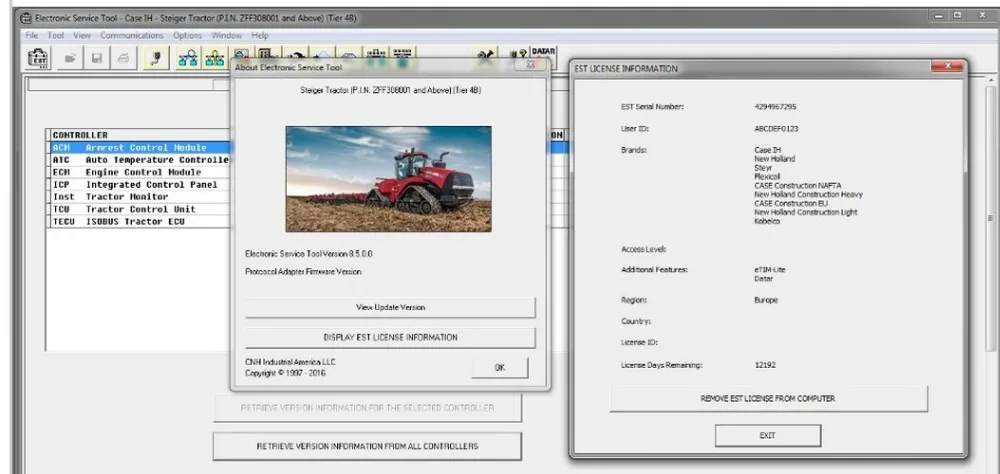Click REMOVE EST LICENSE FROM COMPUTER button
The height and width of the screenshot is (474, 1000).
point(768,399)
